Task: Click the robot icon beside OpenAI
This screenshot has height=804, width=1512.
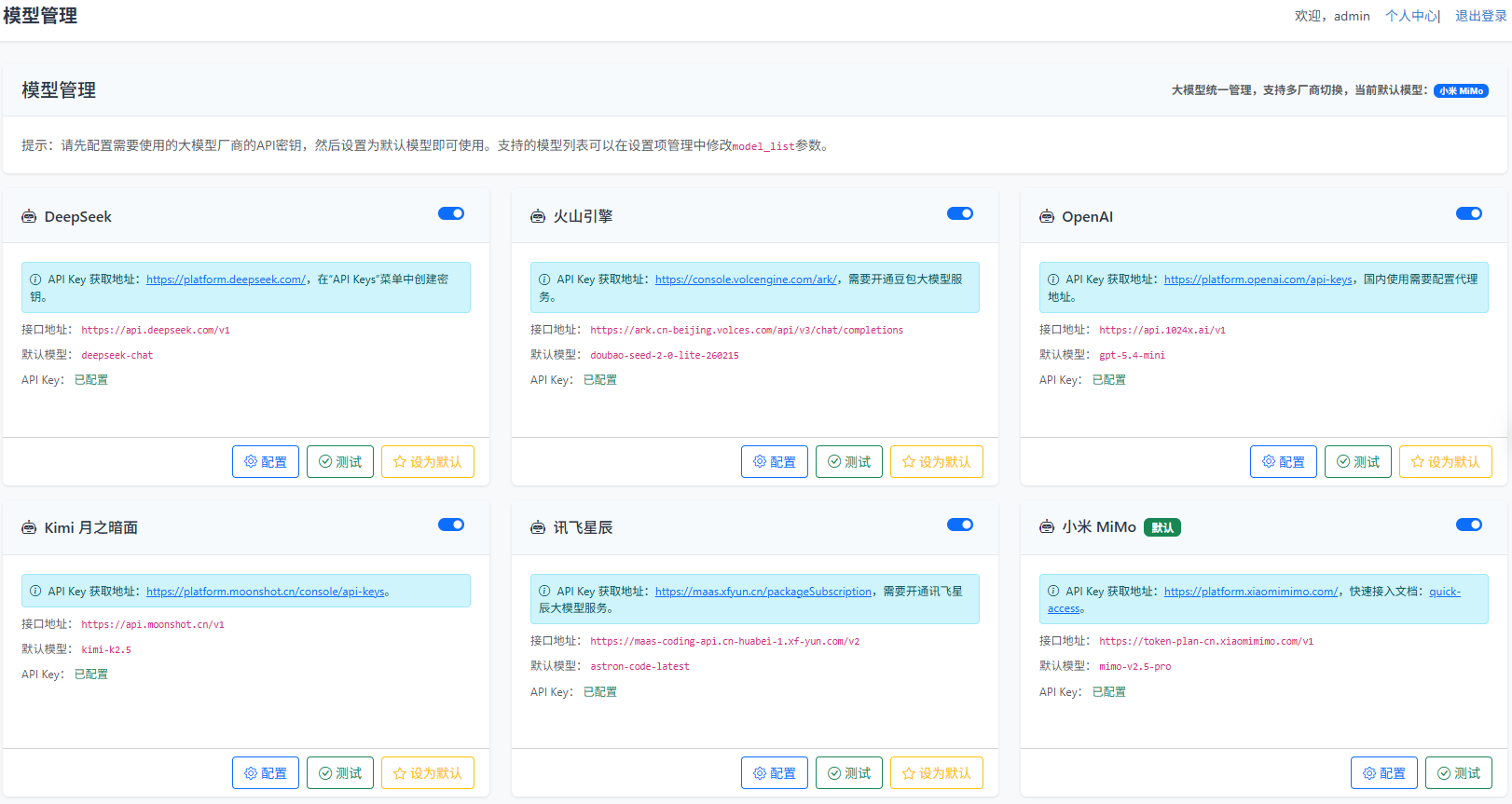Action: pos(1047,217)
